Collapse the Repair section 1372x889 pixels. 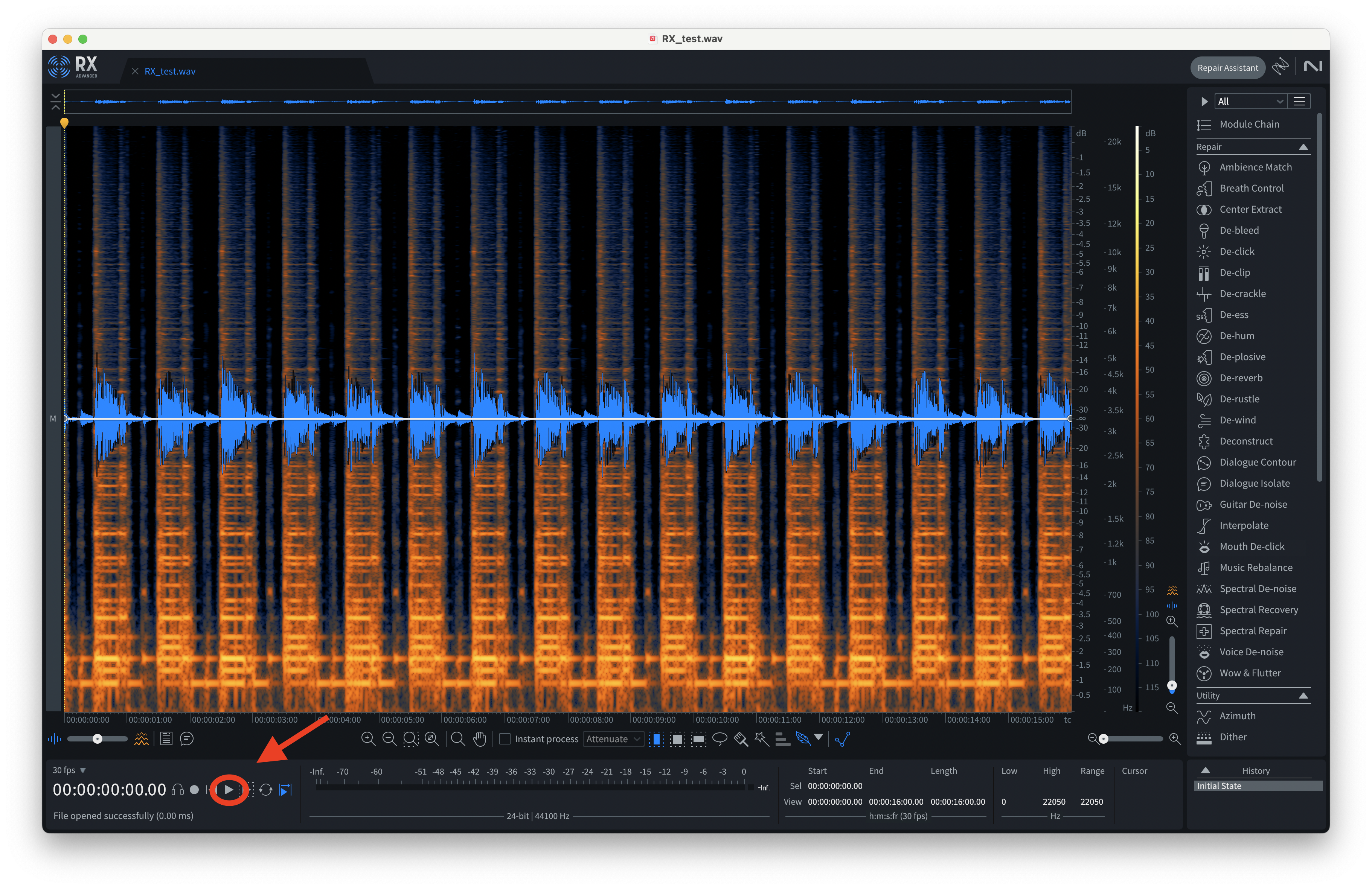pos(1303,147)
